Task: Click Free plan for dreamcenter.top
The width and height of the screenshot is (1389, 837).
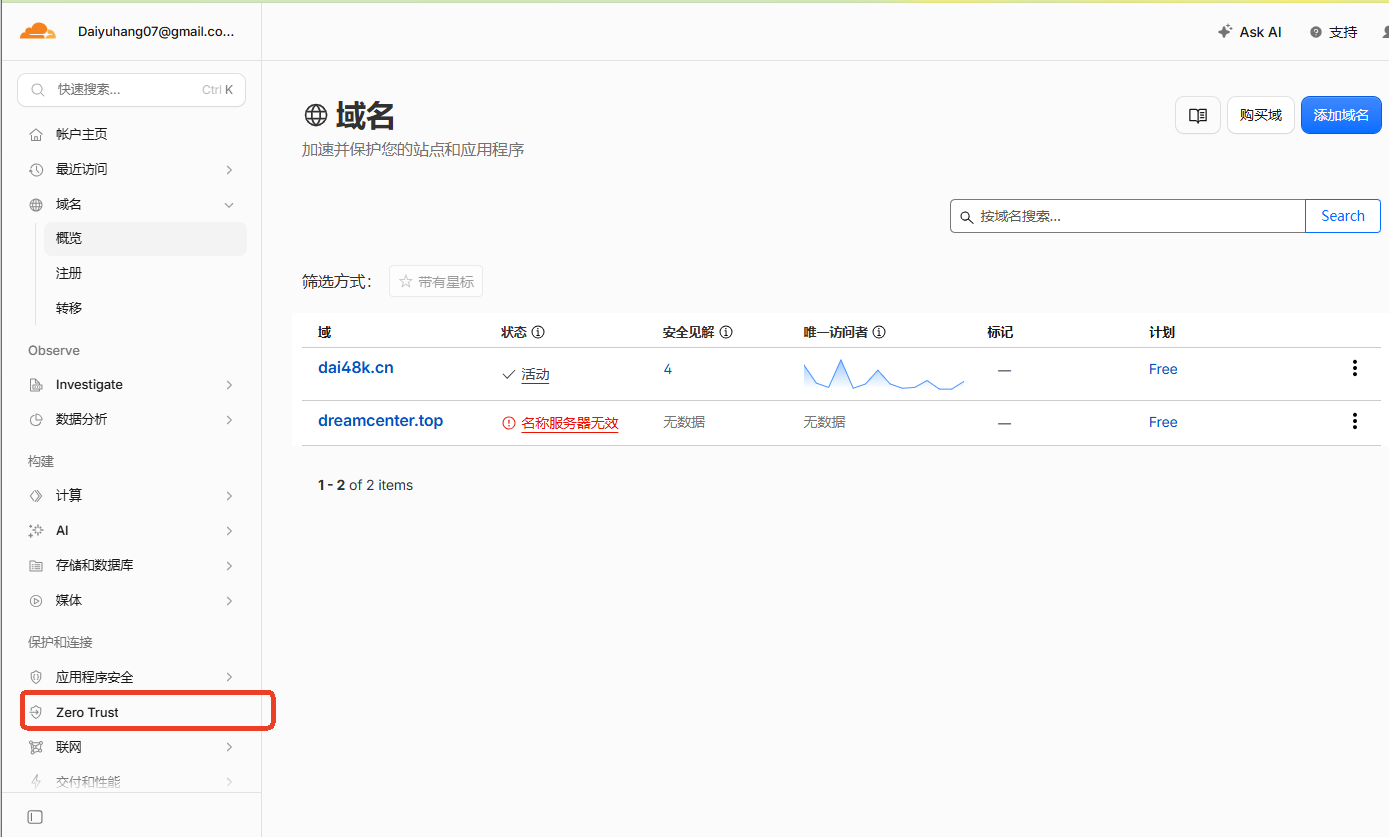Action: click(1163, 422)
